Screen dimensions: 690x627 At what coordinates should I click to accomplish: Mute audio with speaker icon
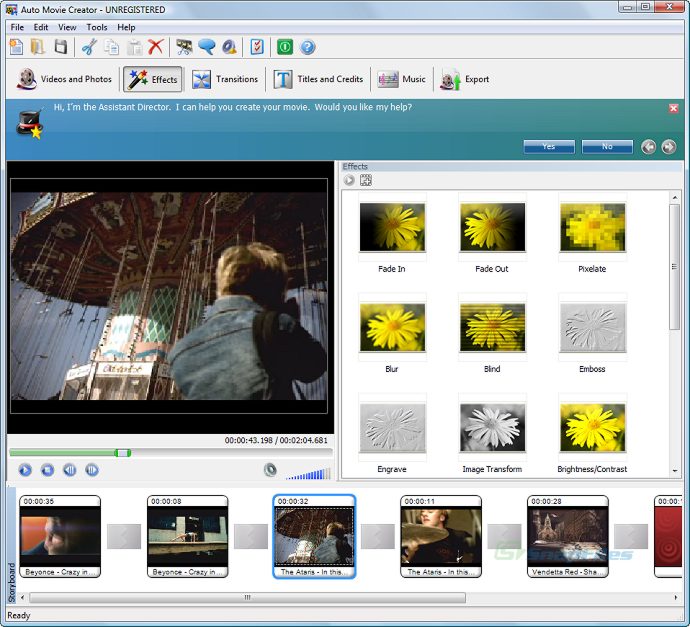pyautogui.click(x=270, y=470)
